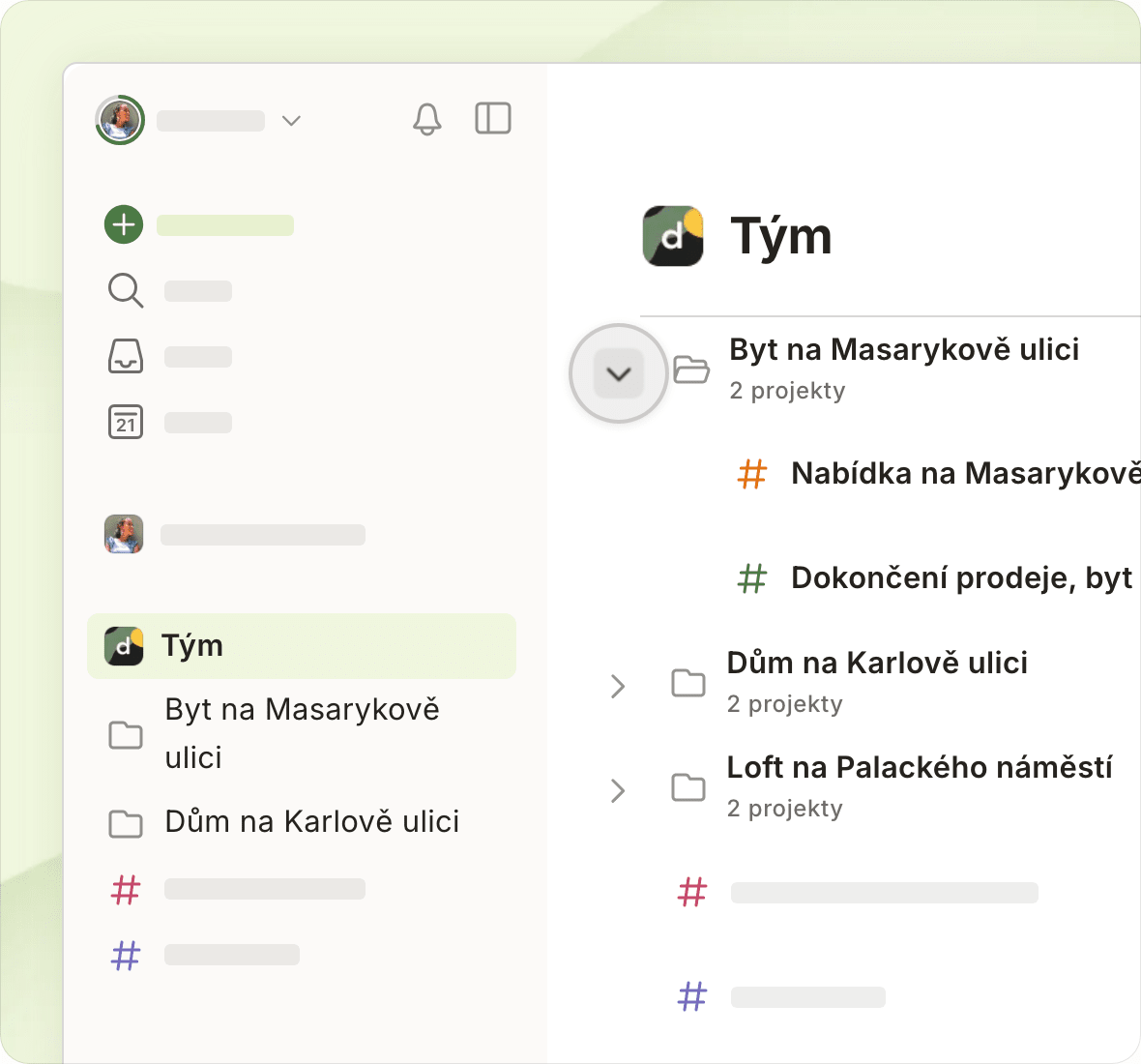1141x1064 pixels.
Task: Click the profile avatar with progress ring
Action: [120, 119]
